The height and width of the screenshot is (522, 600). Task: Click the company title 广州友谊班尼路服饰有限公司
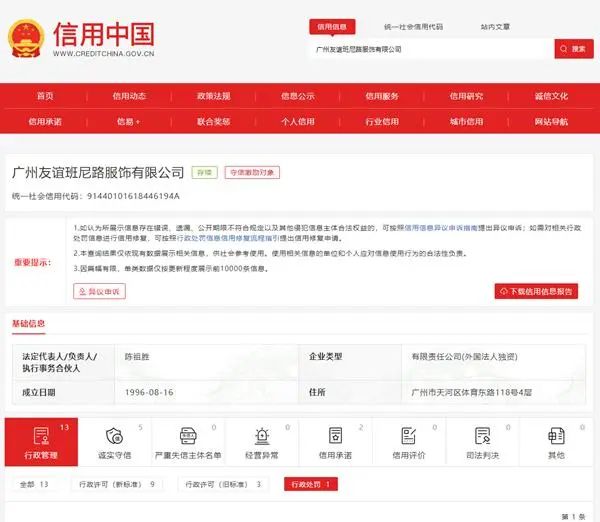pos(98,173)
